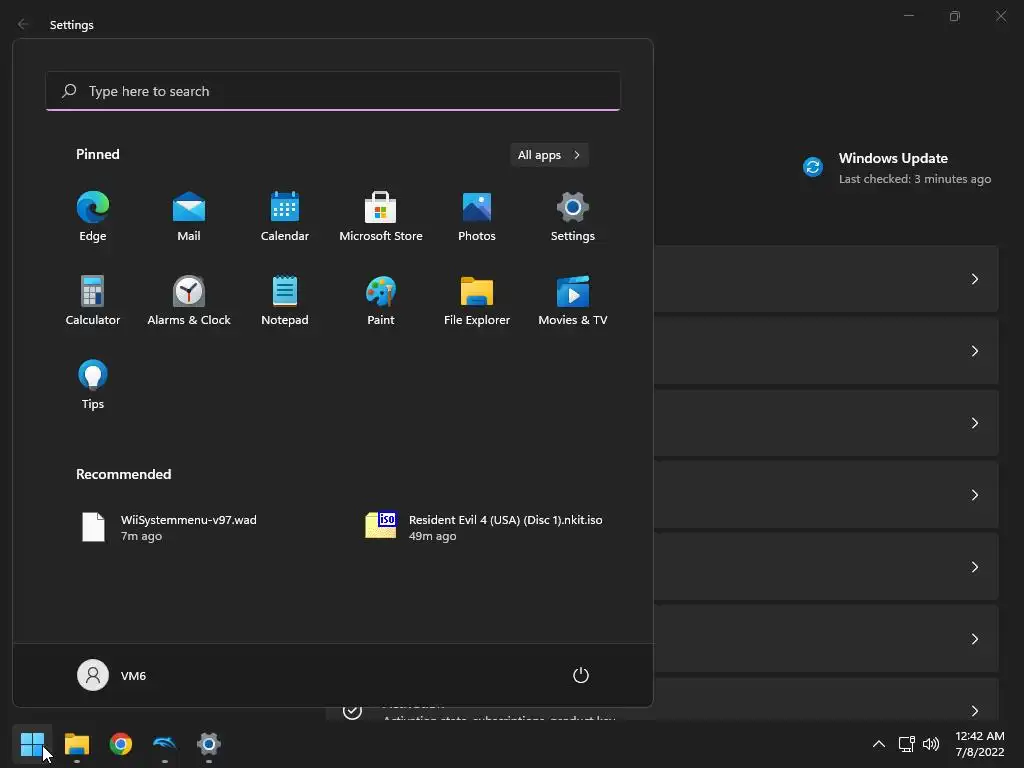The height and width of the screenshot is (768, 1024).
Task: Open Settings from pinned apps
Action: [x=573, y=217]
